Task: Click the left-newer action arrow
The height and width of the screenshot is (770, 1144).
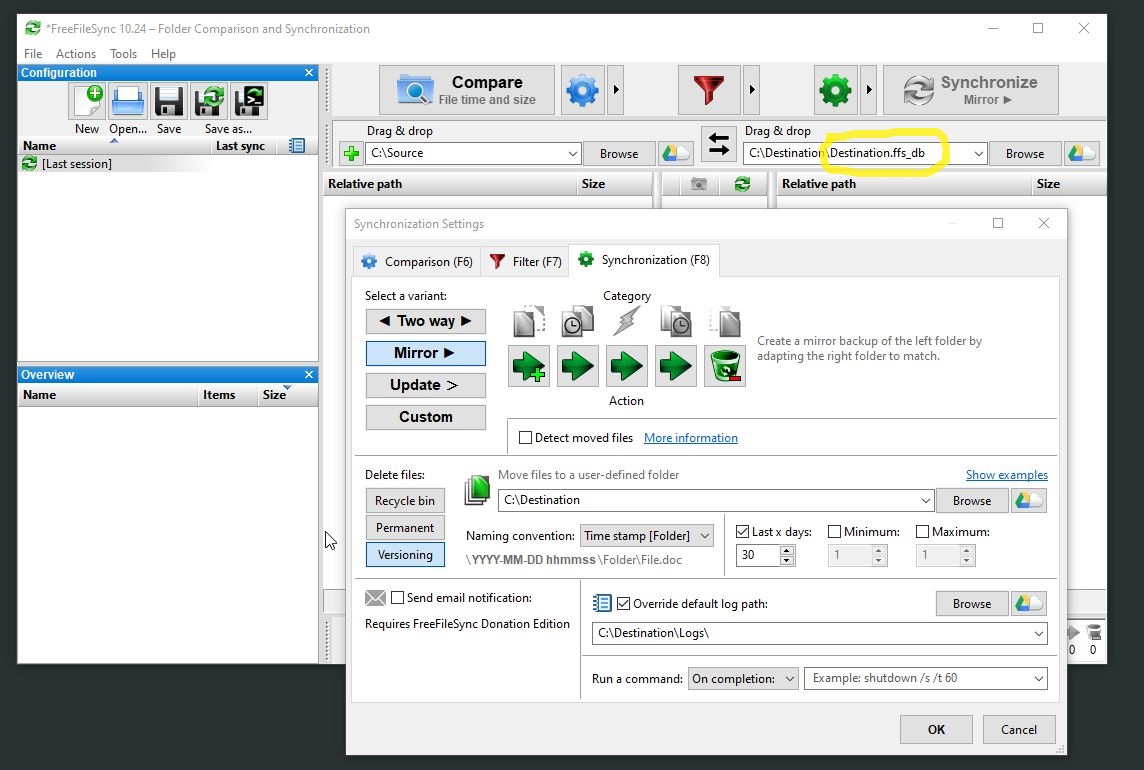Action: point(578,366)
